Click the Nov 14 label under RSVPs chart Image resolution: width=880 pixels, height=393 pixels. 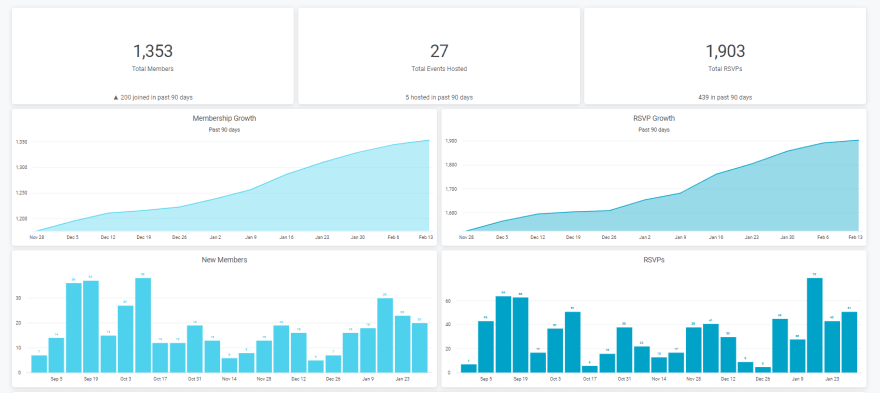[x=659, y=379]
